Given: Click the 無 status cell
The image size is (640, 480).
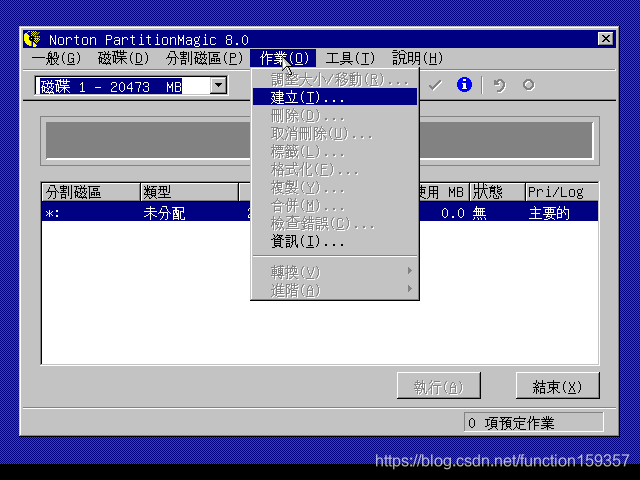Looking at the screenshot, I should point(479,213).
